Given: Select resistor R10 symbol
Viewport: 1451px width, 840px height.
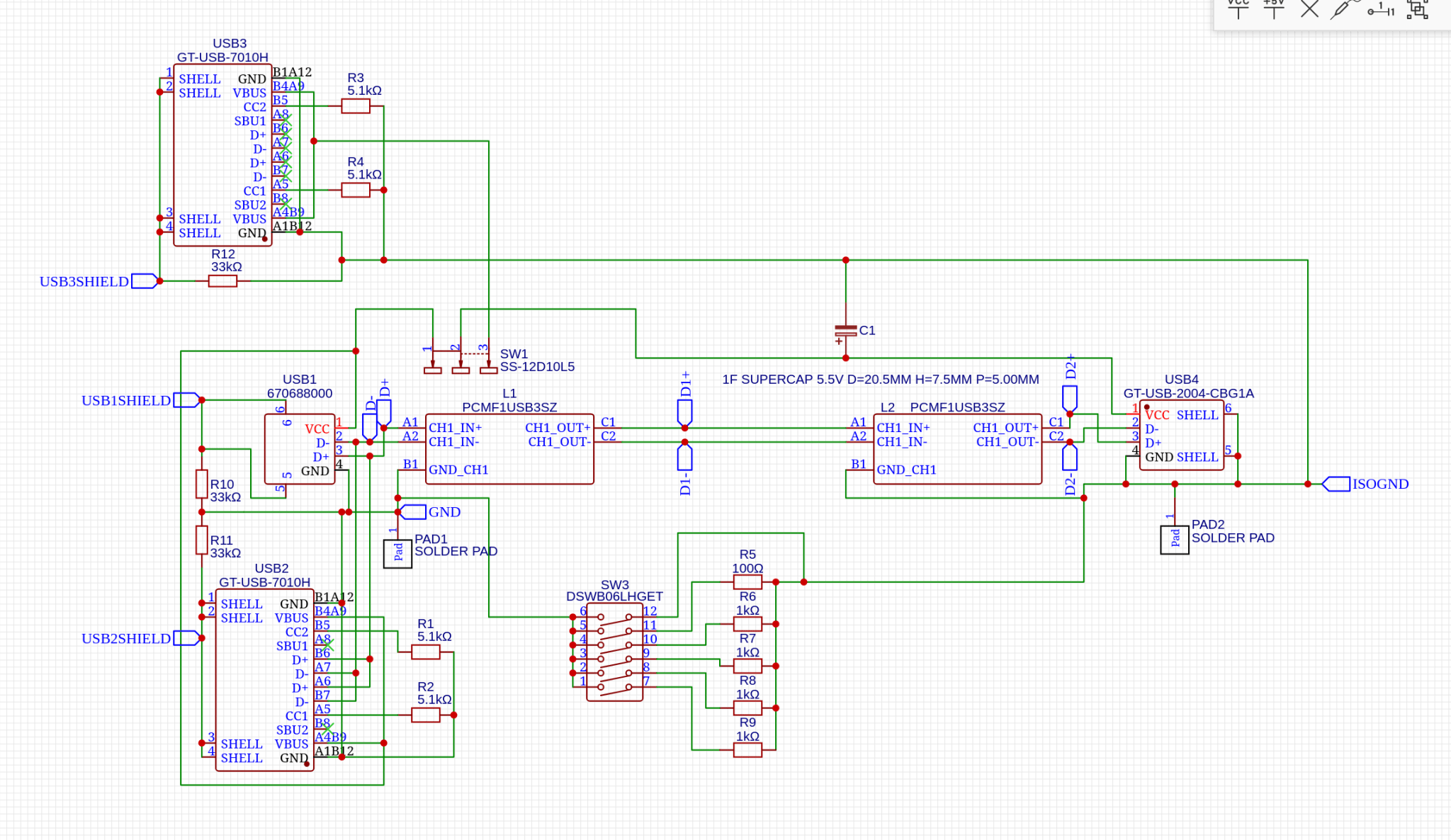Looking at the screenshot, I should 202,484.
